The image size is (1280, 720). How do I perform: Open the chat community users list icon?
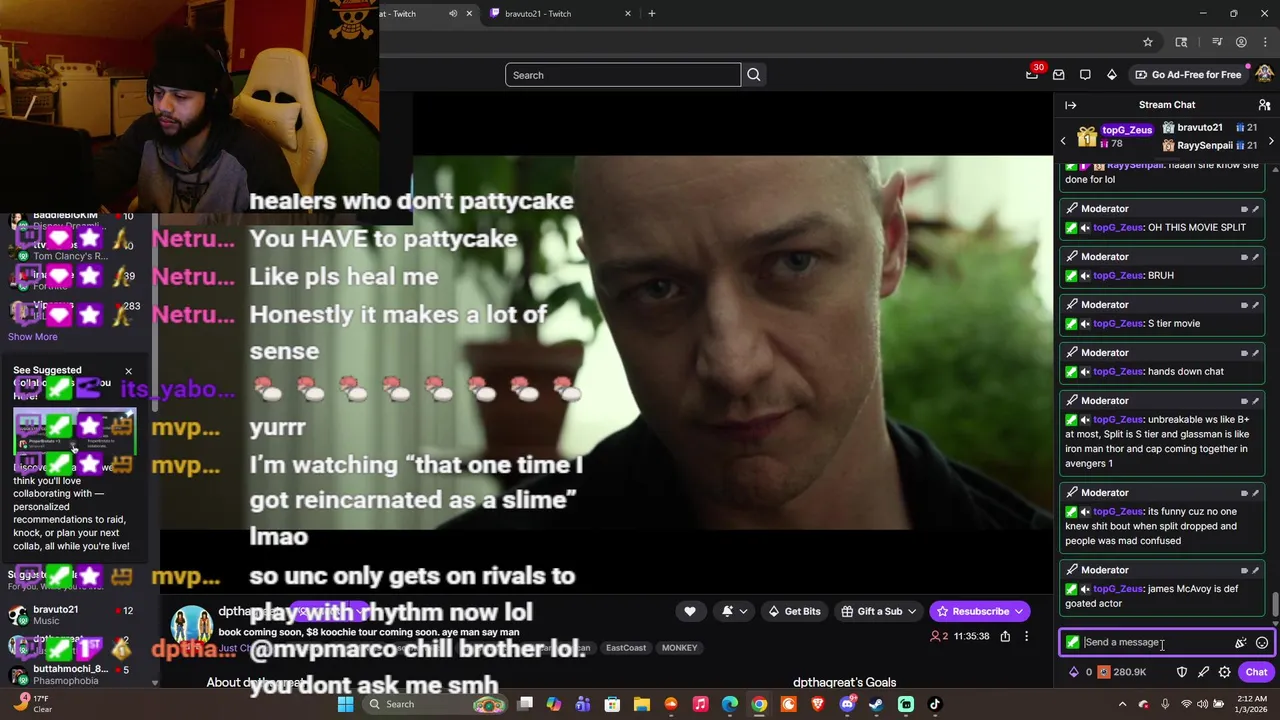click(1264, 105)
